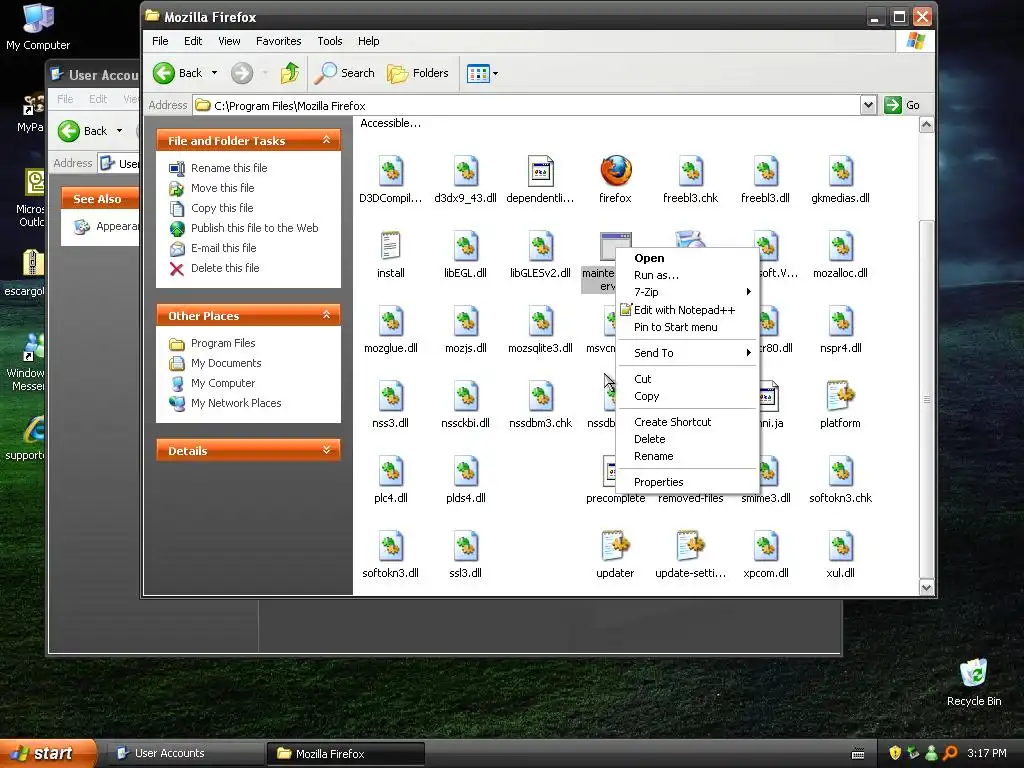Expand the Send To submenu
Image resolution: width=1024 pixels, height=768 pixels.
687,353
